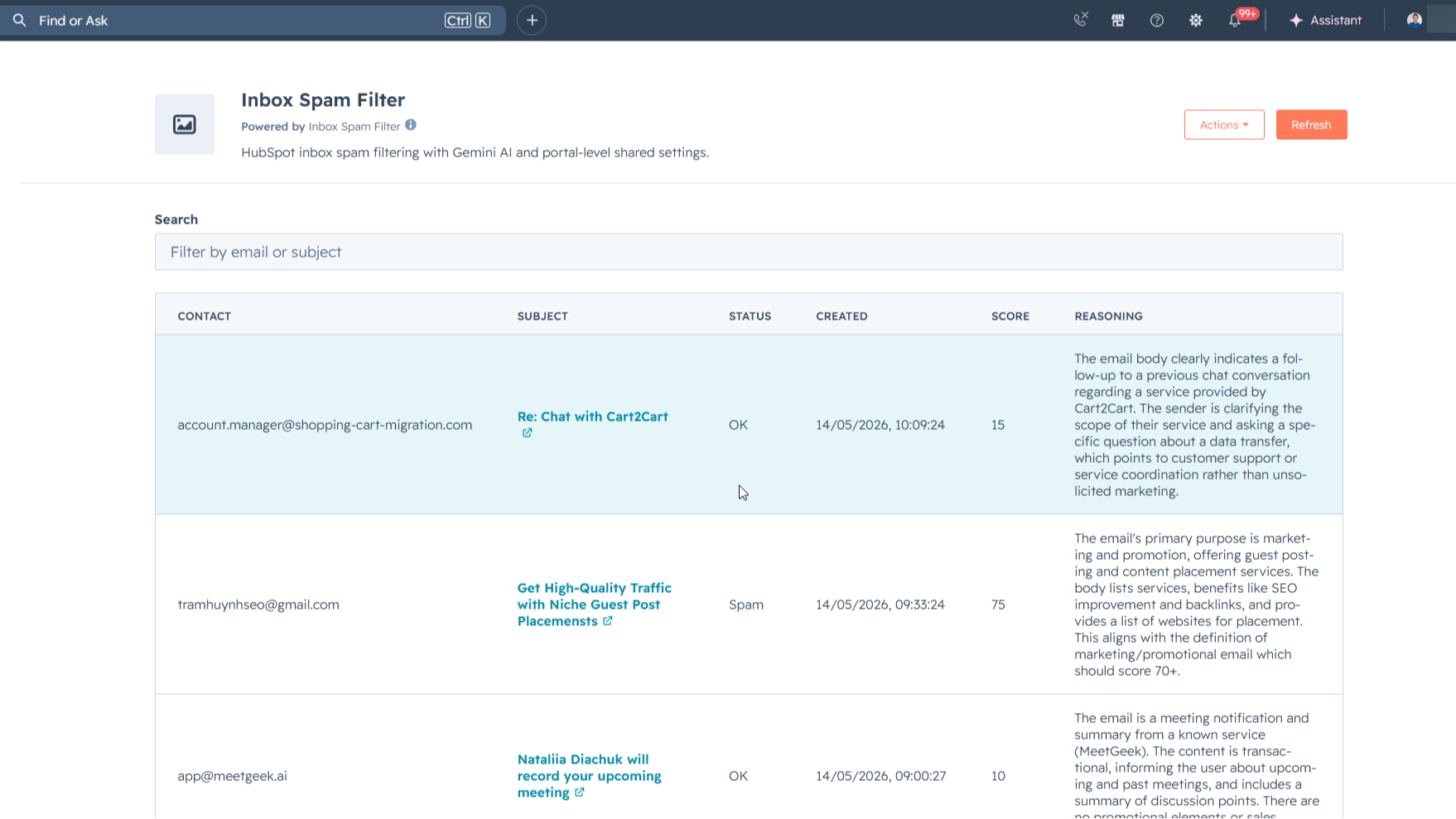Image resolution: width=1456 pixels, height=819 pixels.
Task: Open external link icon for Nataliia Diachuk subject
Action: coord(580,793)
